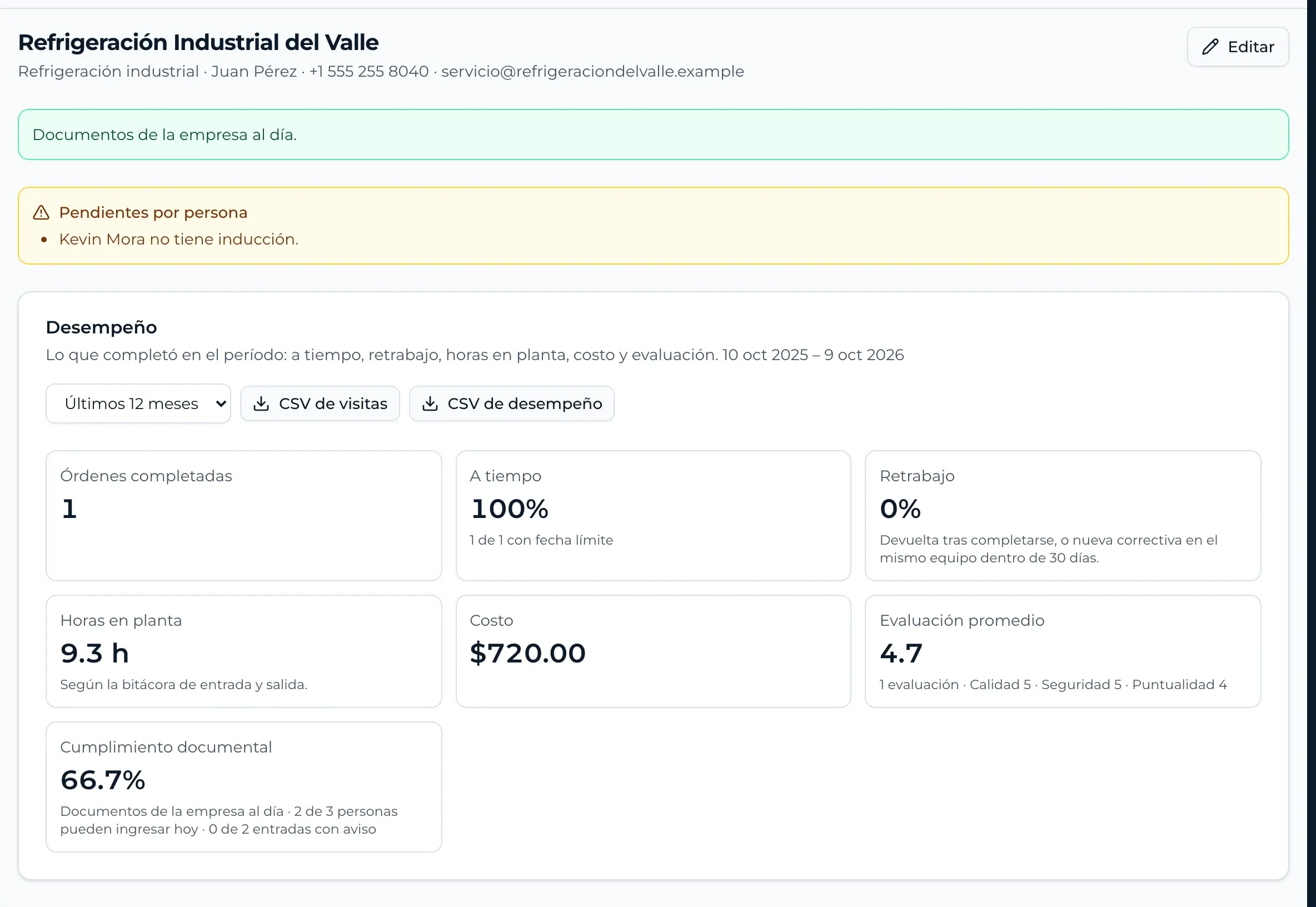Viewport: 1316px width, 907px height.
Task: Click the contact email servicio@refrigeraciondelvalle.example
Action: (x=592, y=72)
